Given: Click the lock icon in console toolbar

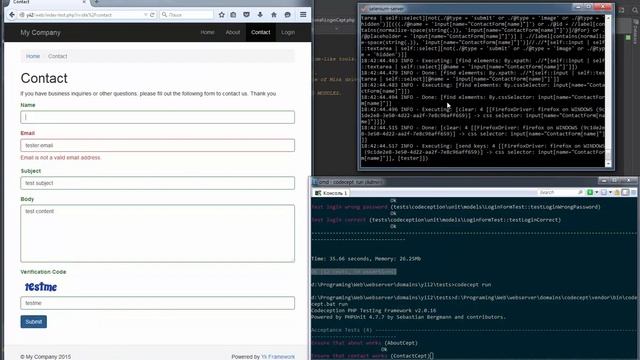Looking at the screenshot, I should [x=616, y=192].
